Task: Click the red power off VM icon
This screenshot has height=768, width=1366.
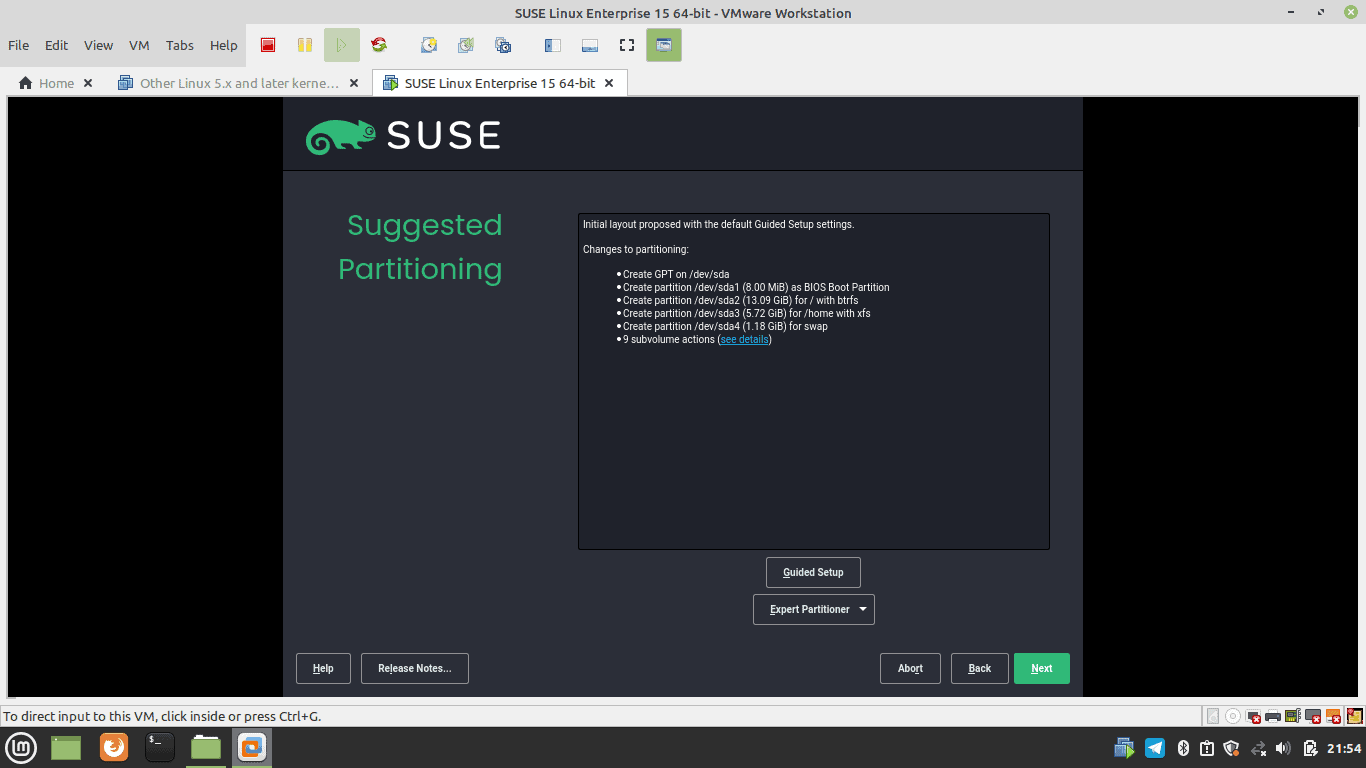Action: 268,45
